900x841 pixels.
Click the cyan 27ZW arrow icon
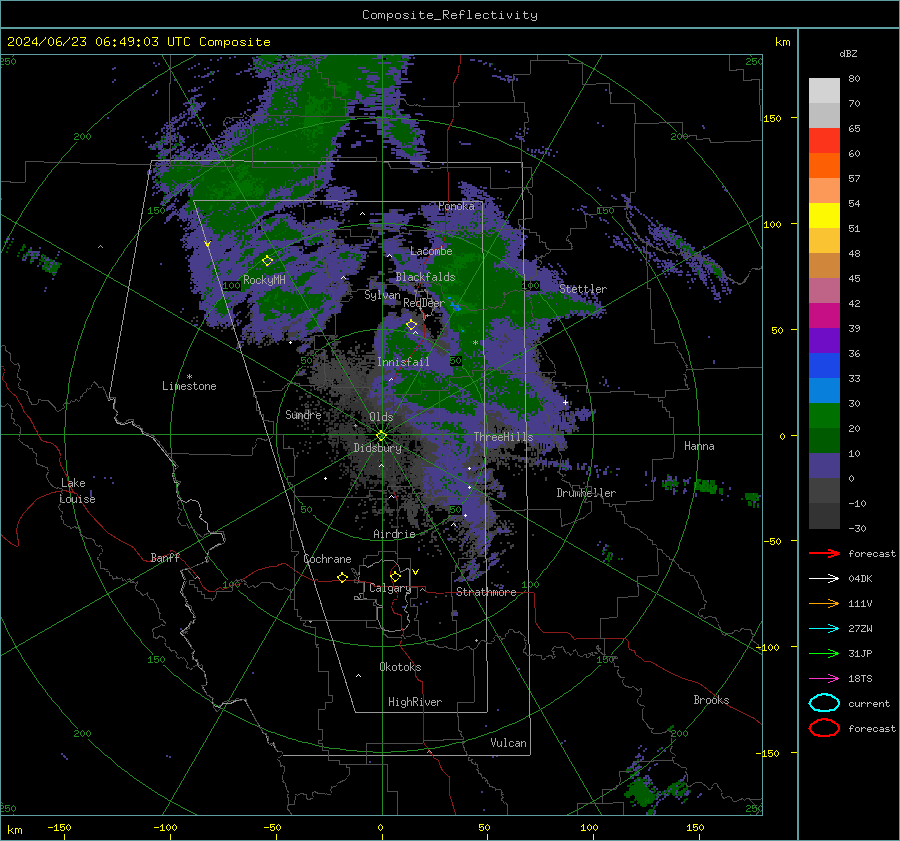824,629
